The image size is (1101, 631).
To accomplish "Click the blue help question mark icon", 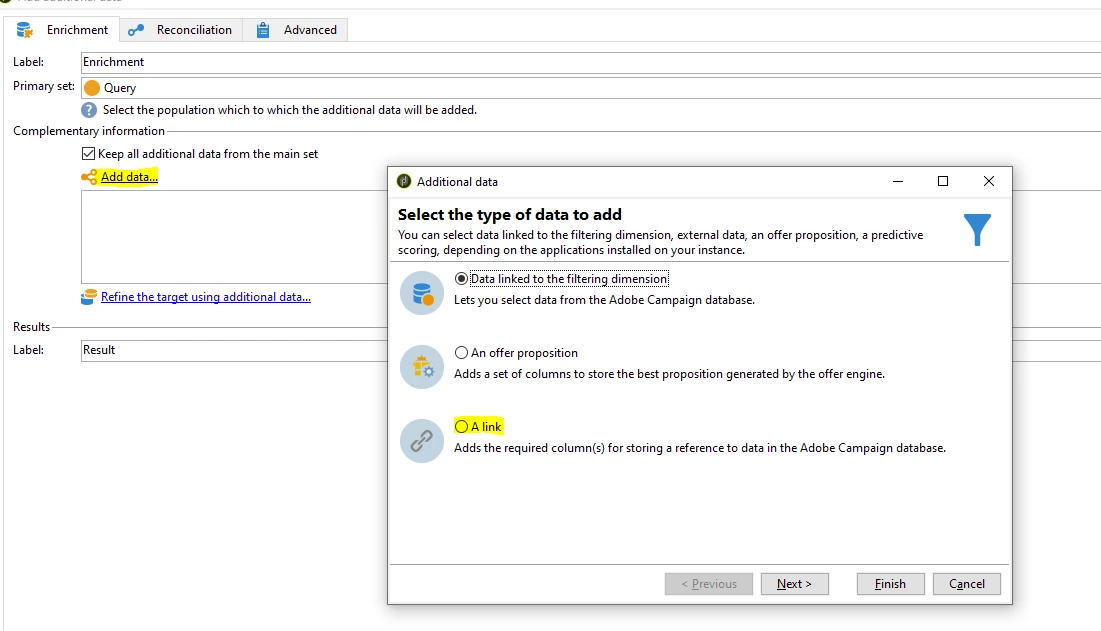I will tap(89, 110).
